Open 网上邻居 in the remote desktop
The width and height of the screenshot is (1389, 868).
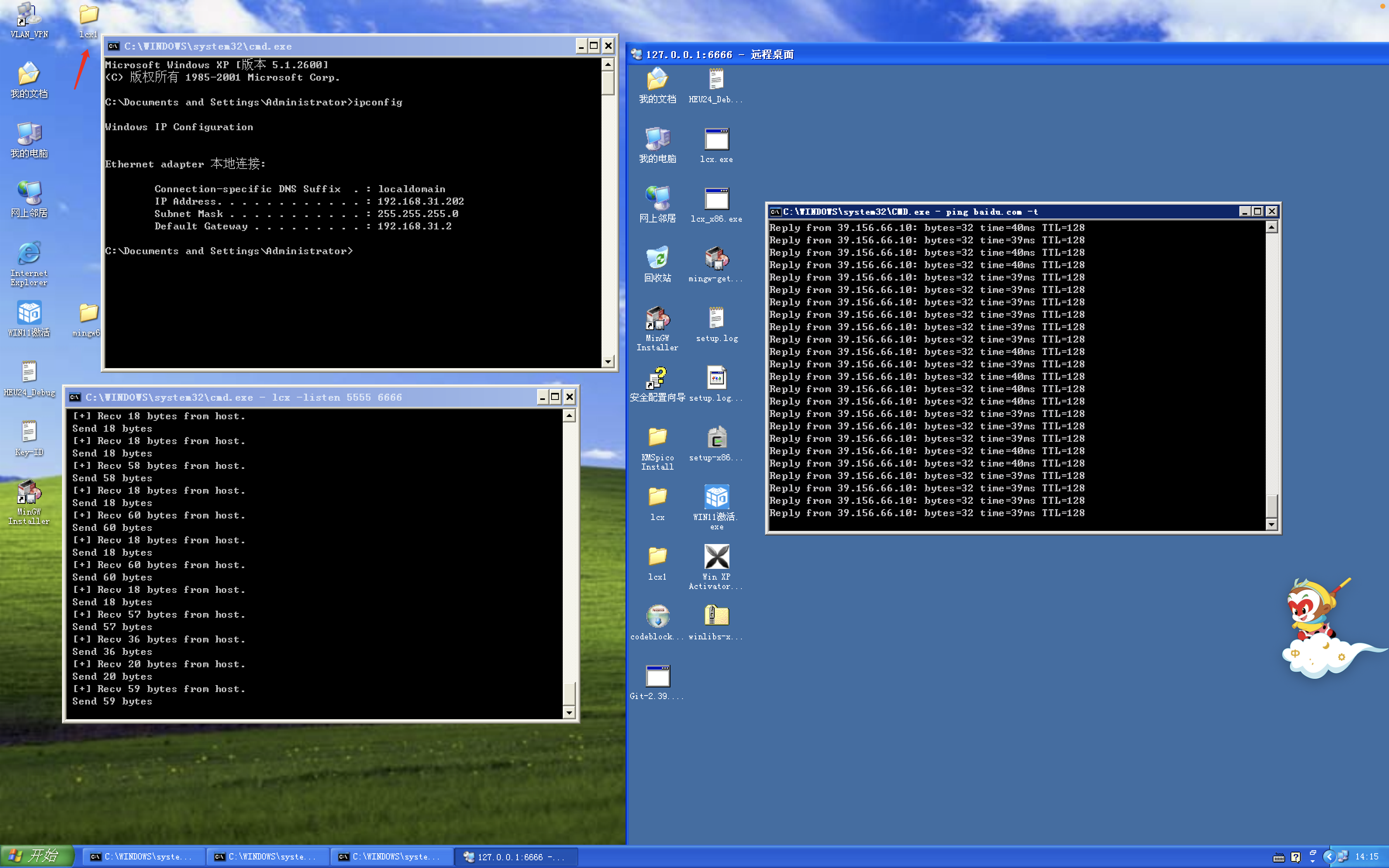tap(657, 205)
